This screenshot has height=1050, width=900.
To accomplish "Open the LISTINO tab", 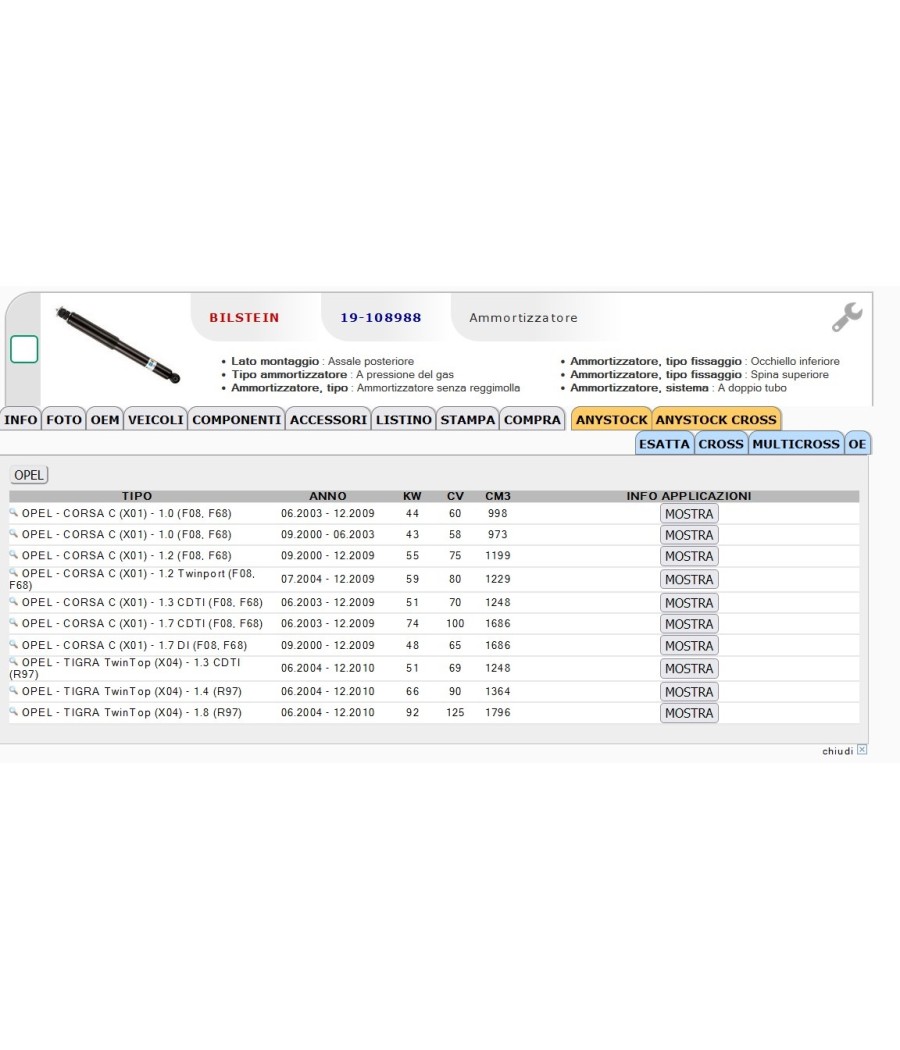I will (404, 419).
